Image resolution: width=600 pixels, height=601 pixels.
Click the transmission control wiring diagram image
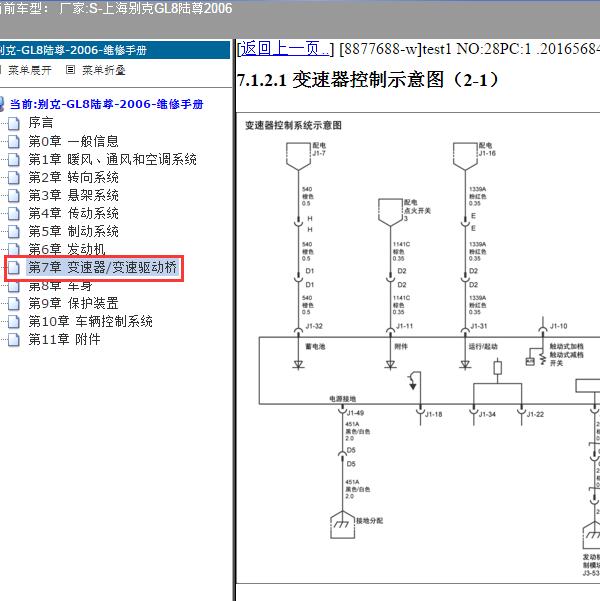tap(418, 348)
